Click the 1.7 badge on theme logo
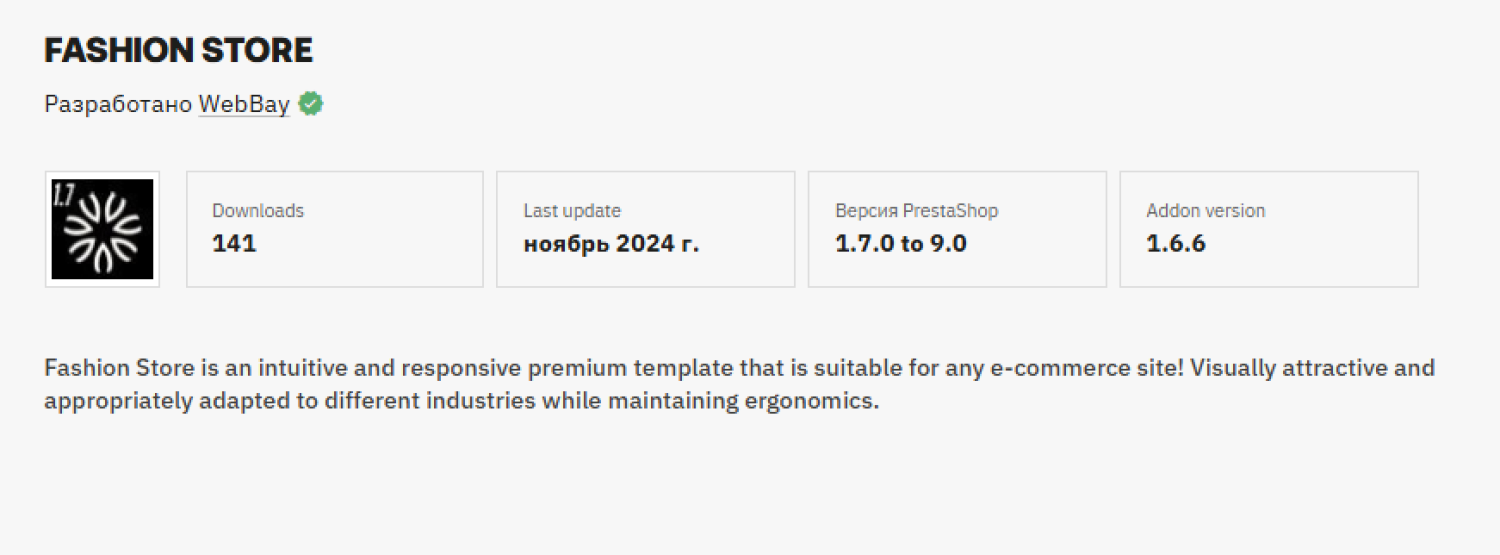This screenshot has width=1500, height=555. [64, 195]
